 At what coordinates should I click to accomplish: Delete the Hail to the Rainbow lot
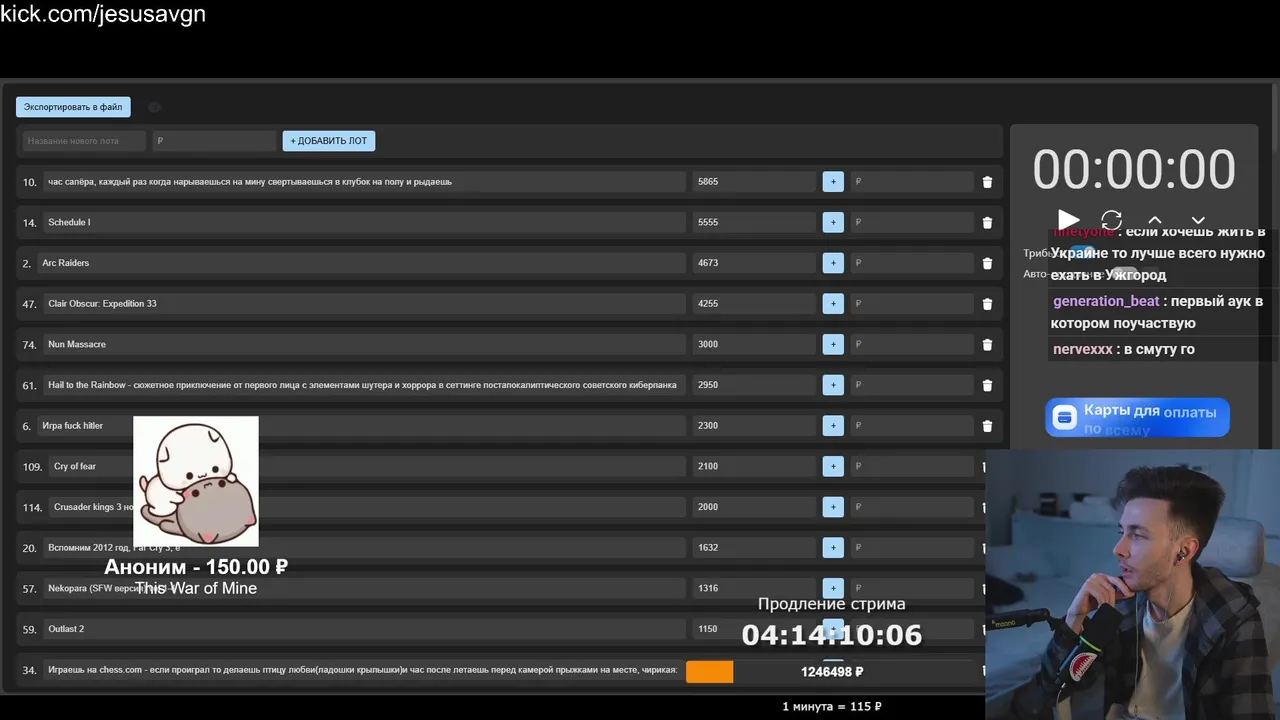987,385
